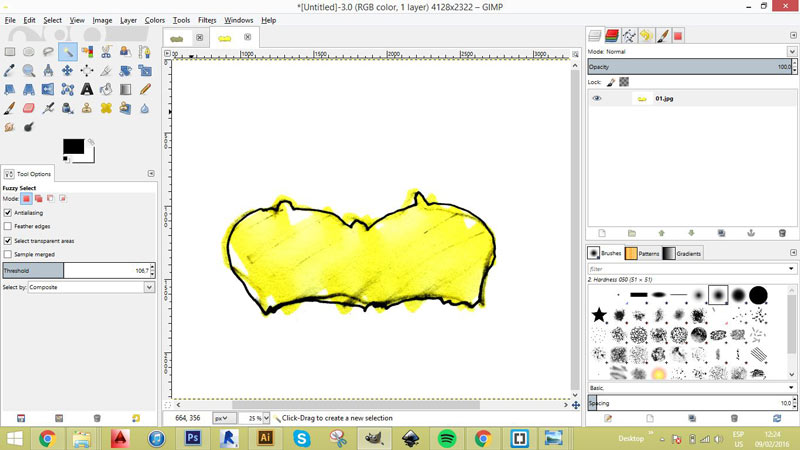800x450 pixels.
Task: Click the black foreground color swatch
Action: pyautogui.click(x=73, y=146)
